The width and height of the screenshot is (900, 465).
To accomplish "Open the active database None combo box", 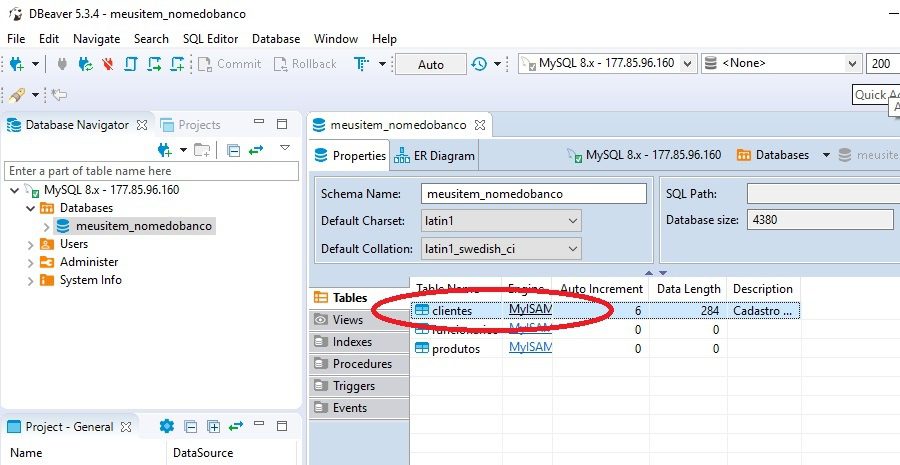I will point(781,64).
